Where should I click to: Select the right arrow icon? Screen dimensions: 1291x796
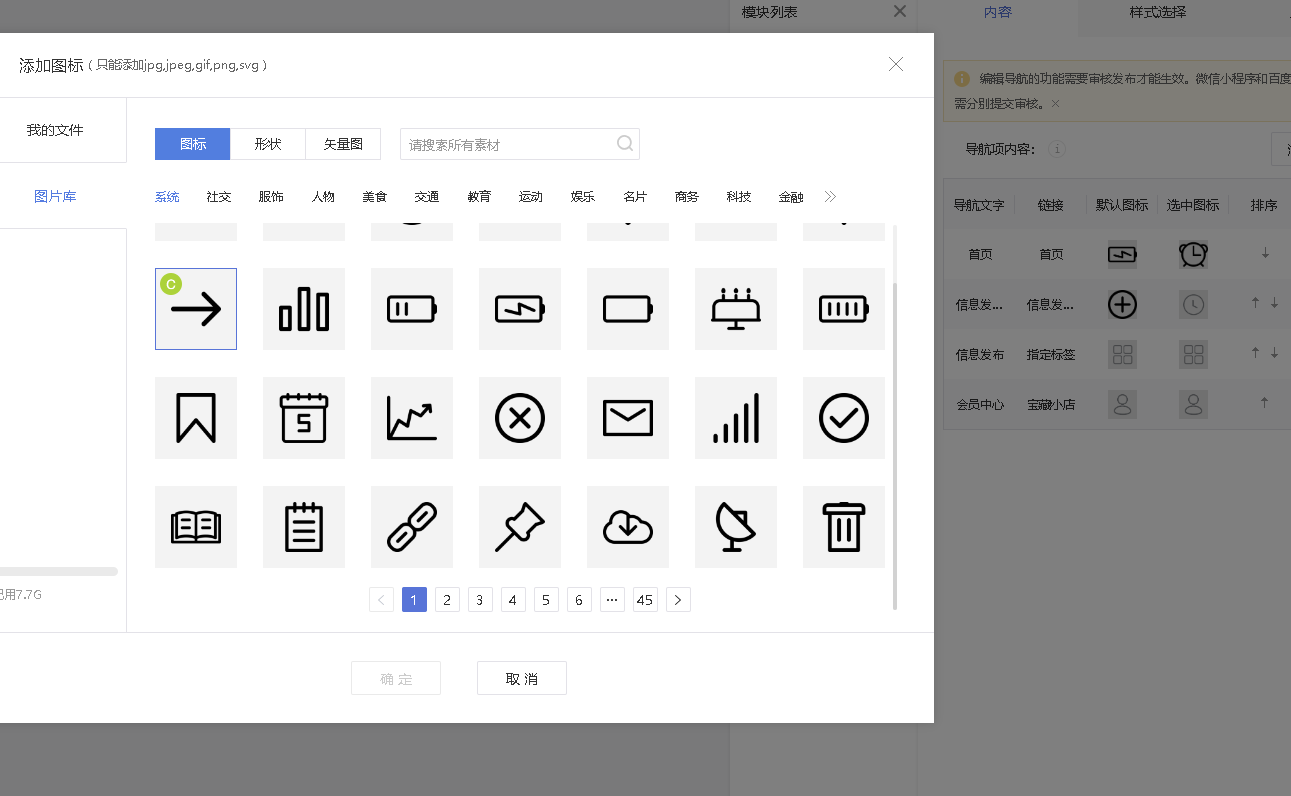[x=196, y=309]
